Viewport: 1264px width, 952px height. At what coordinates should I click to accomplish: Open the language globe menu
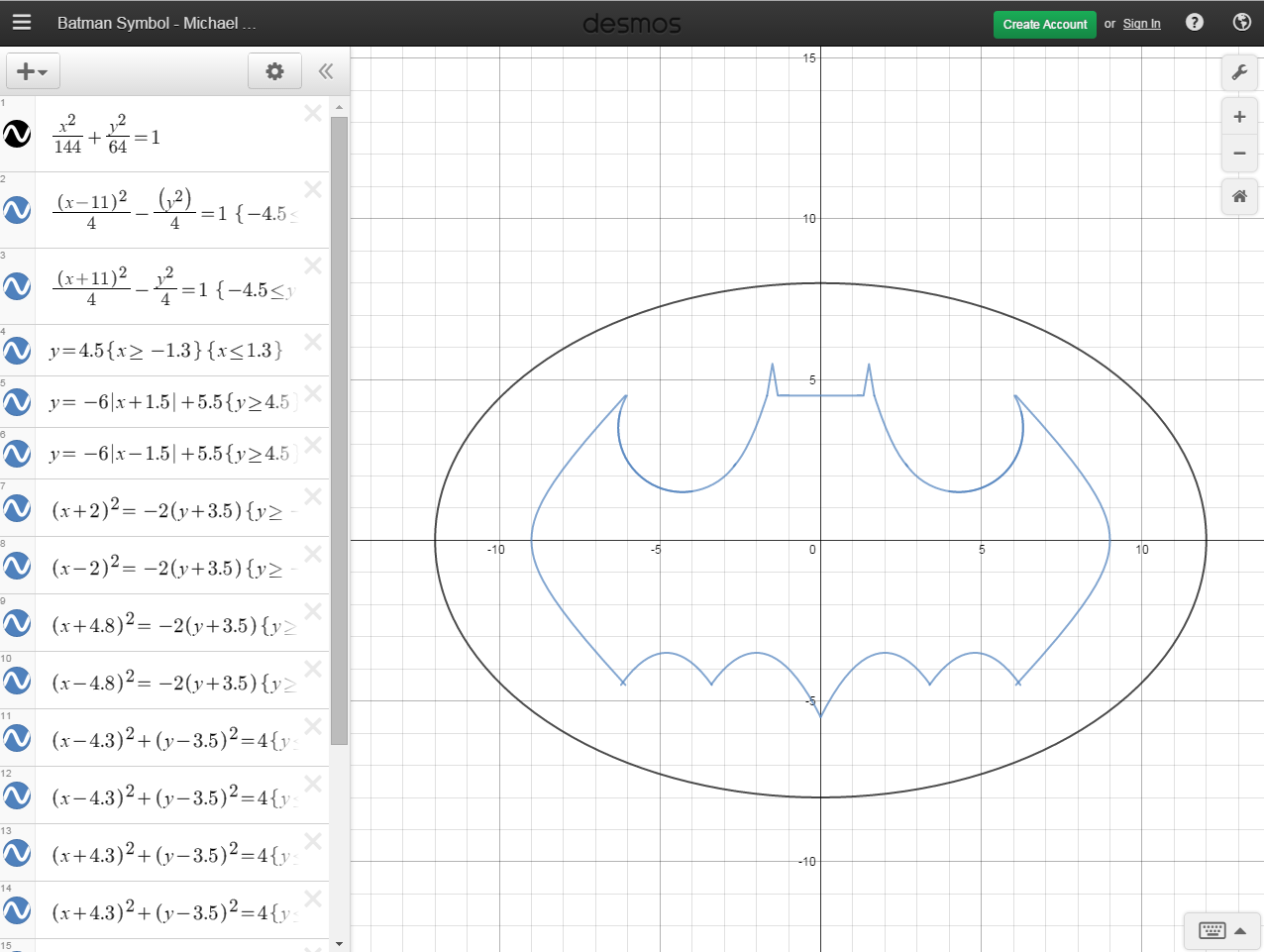pyautogui.click(x=1241, y=23)
